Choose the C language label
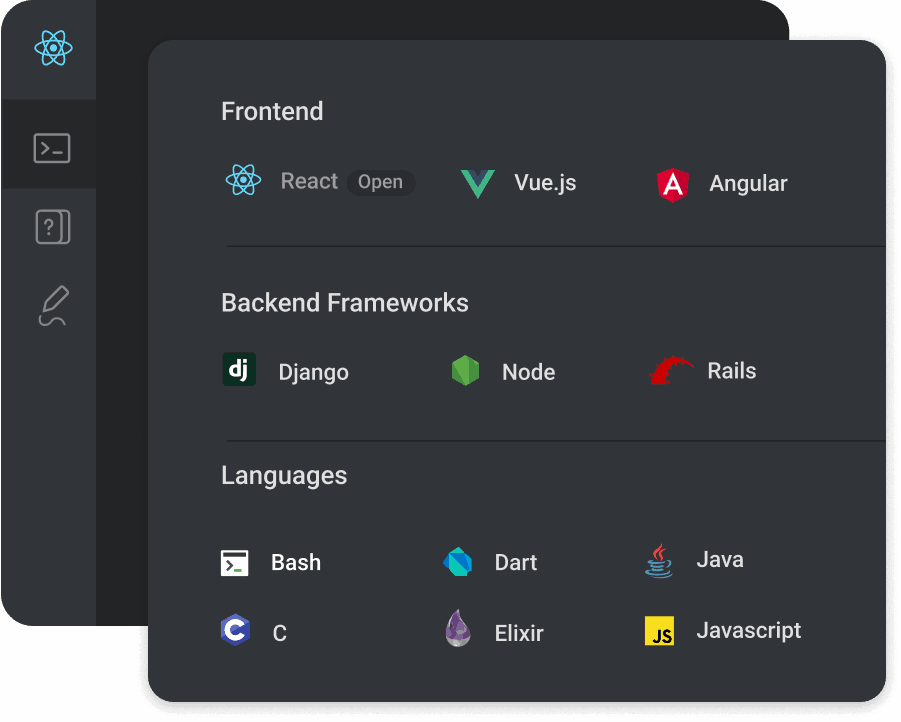The height and width of the screenshot is (722, 901). coord(279,633)
